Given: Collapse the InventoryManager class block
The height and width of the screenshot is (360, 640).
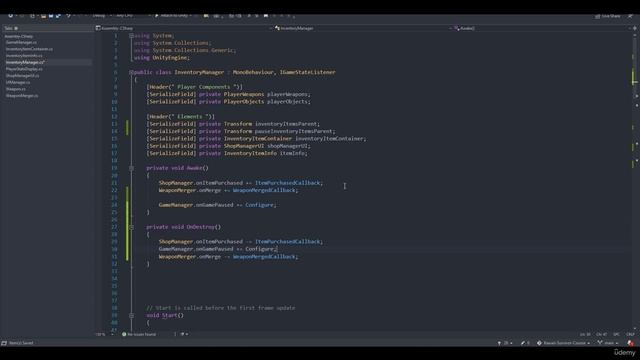Looking at the screenshot, I should (131, 72).
